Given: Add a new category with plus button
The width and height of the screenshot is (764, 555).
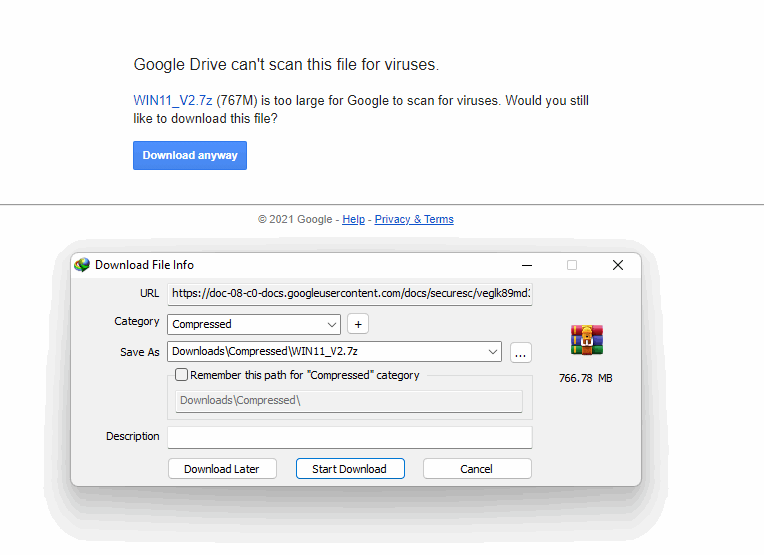Looking at the screenshot, I should (x=358, y=325).
